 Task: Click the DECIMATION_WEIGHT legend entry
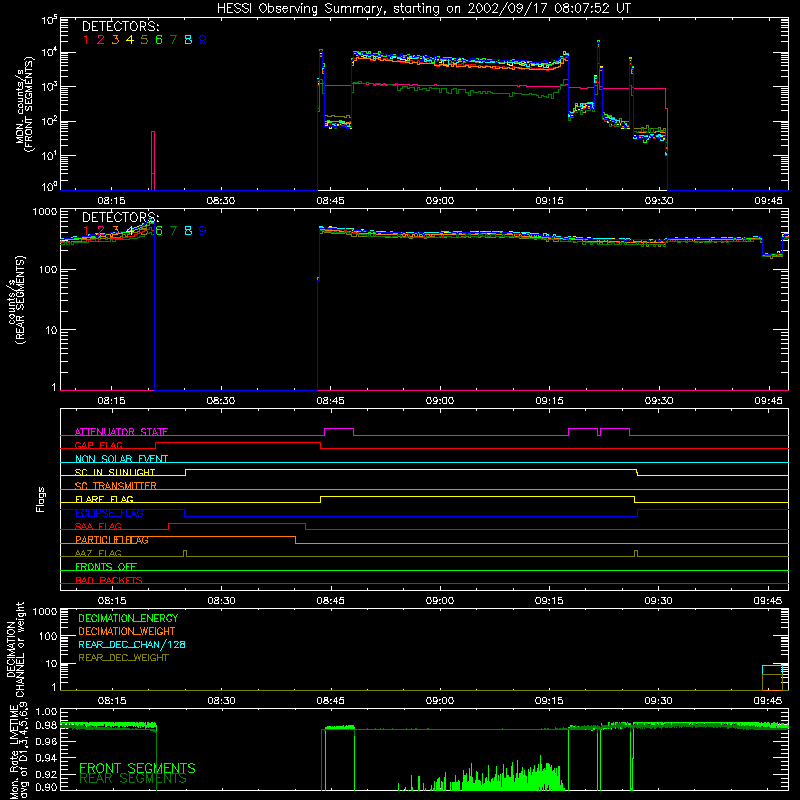(x=127, y=631)
